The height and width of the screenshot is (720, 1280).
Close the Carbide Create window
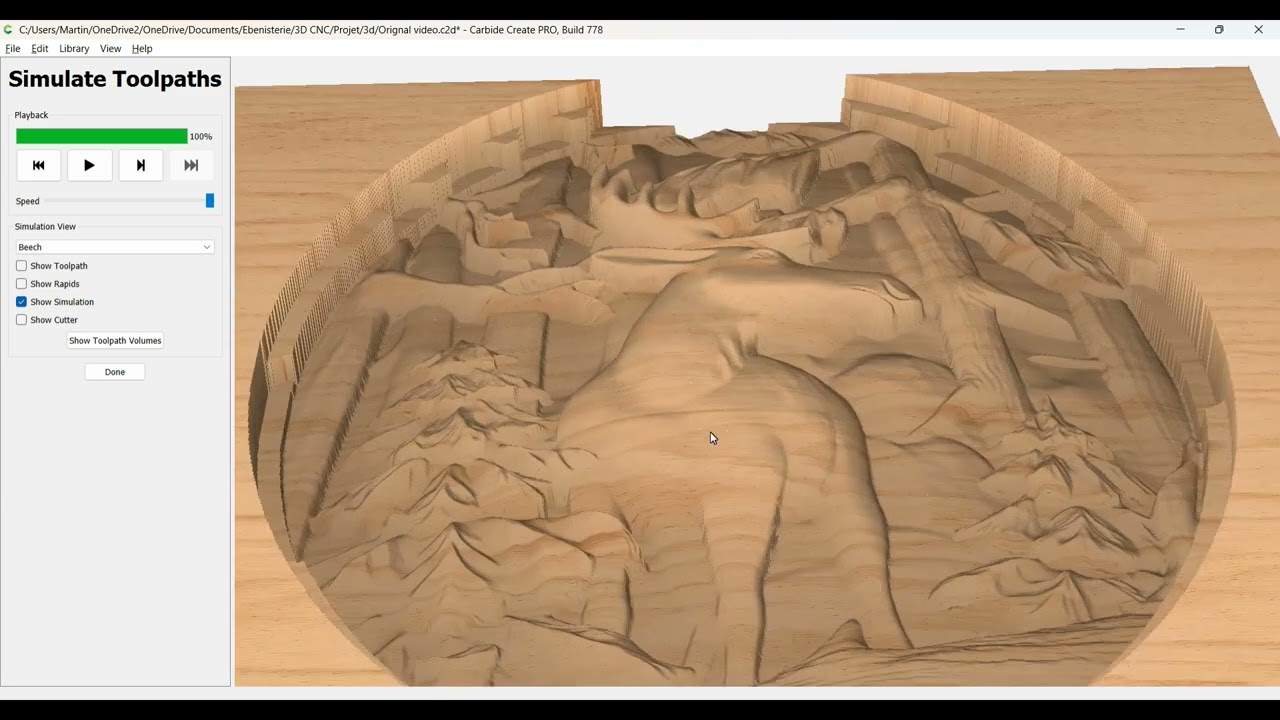pyautogui.click(x=1258, y=30)
